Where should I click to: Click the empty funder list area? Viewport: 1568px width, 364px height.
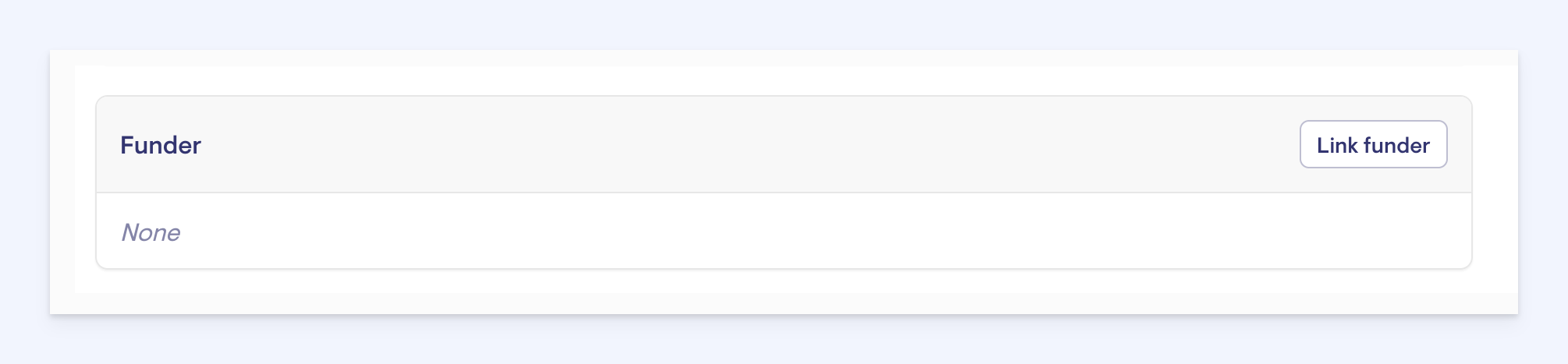(780, 231)
